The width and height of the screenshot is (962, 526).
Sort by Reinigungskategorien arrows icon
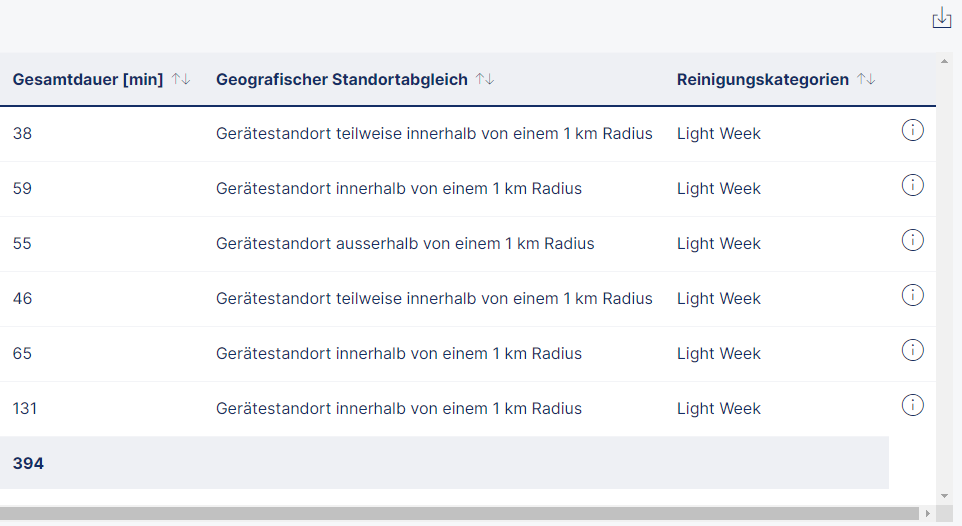(x=866, y=79)
